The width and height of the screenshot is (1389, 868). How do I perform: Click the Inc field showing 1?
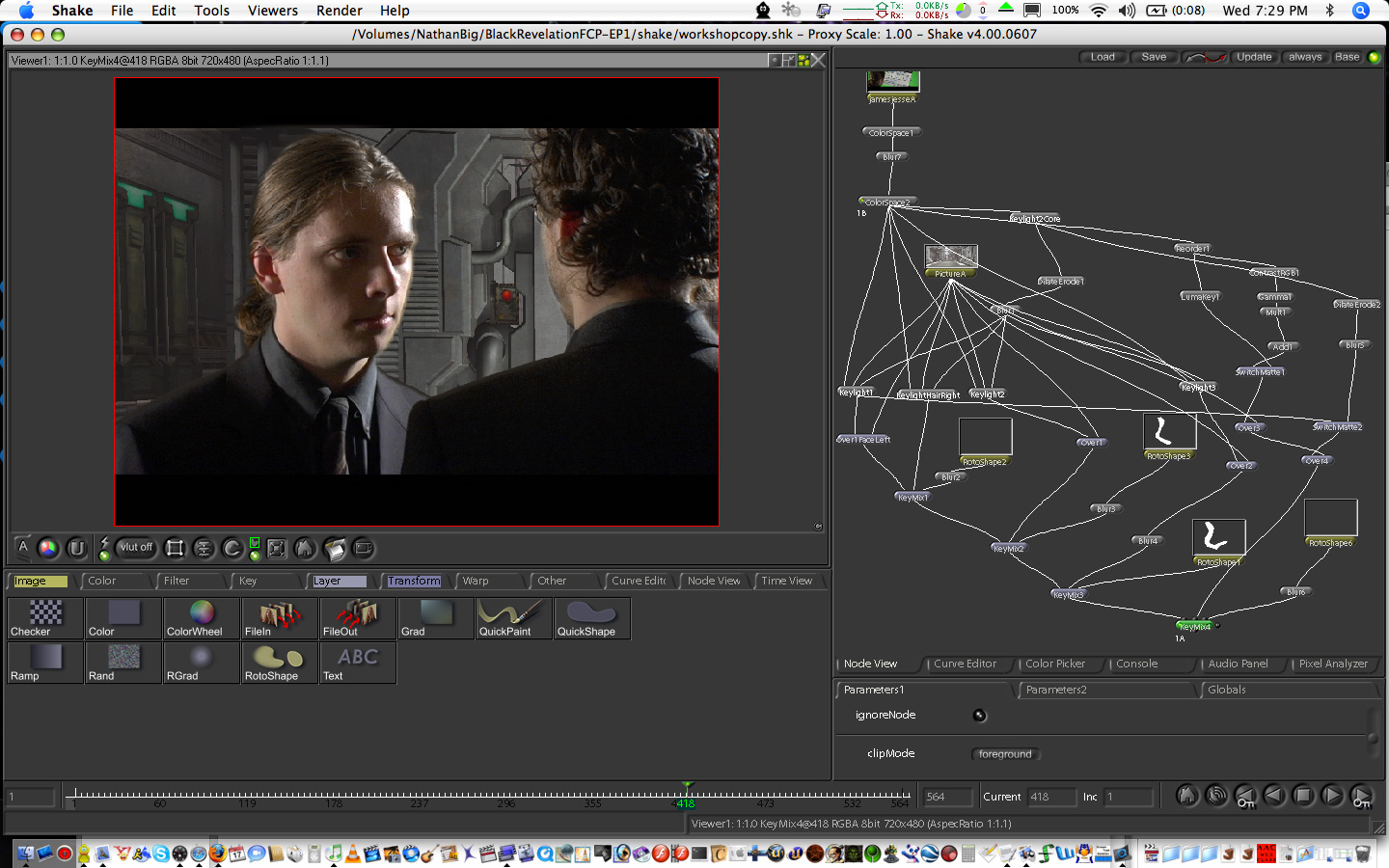coord(1129,797)
